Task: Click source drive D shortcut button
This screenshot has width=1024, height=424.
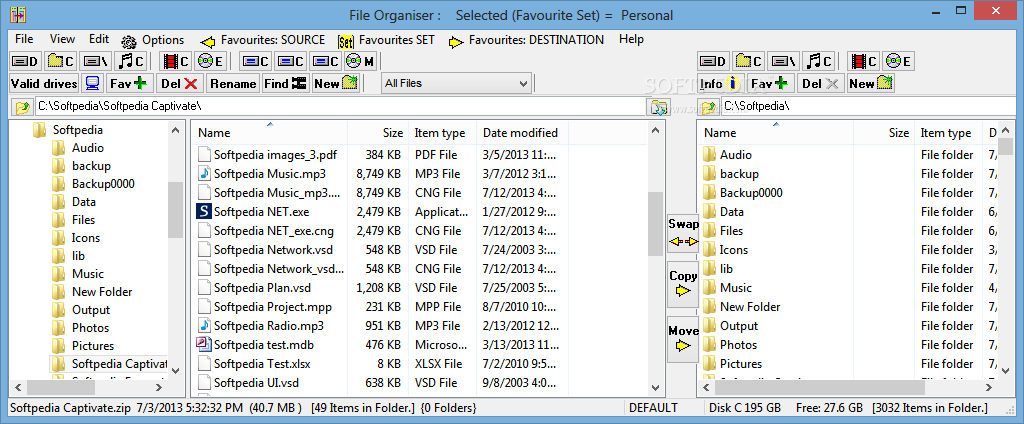Action: point(26,61)
